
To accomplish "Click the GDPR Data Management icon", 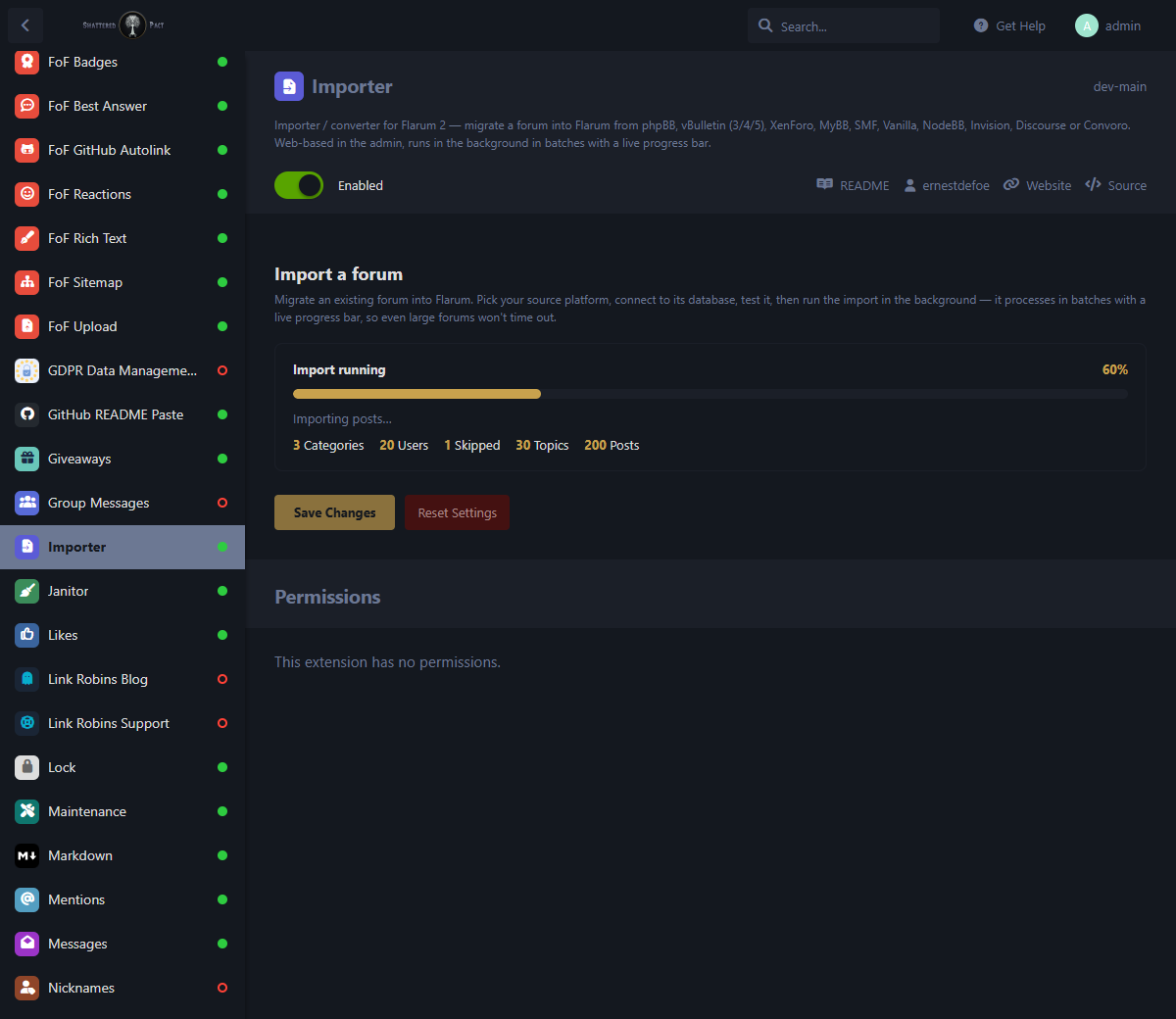I will [x=27, y=370].
